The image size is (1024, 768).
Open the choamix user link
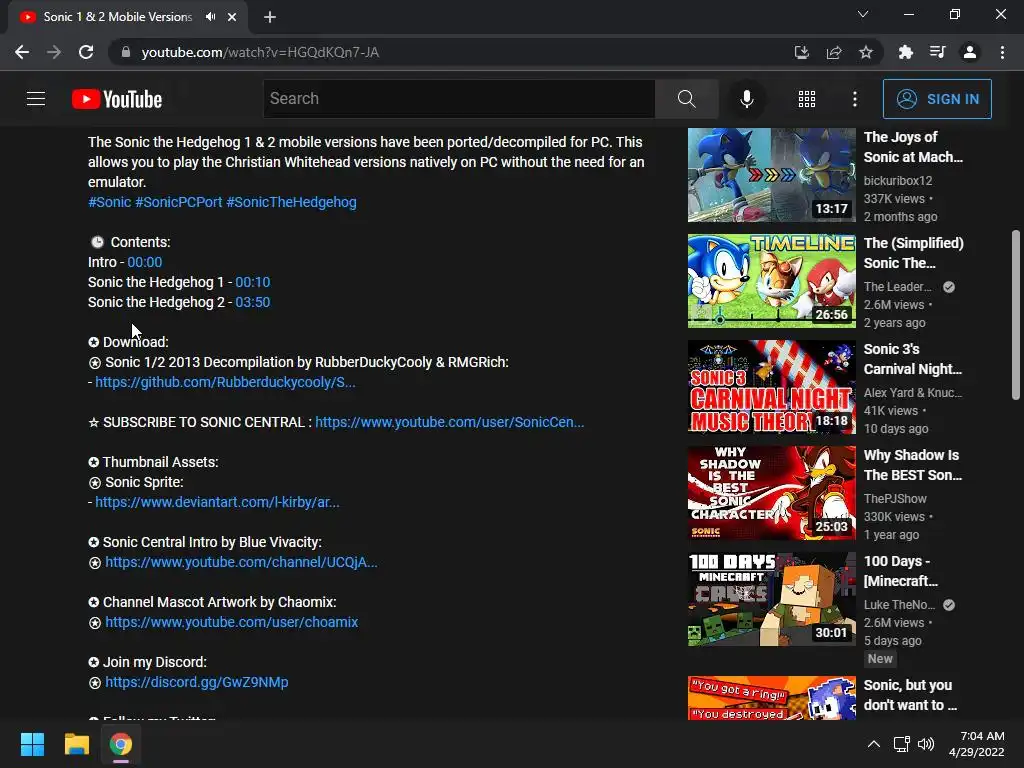click(x=231, y=622)
